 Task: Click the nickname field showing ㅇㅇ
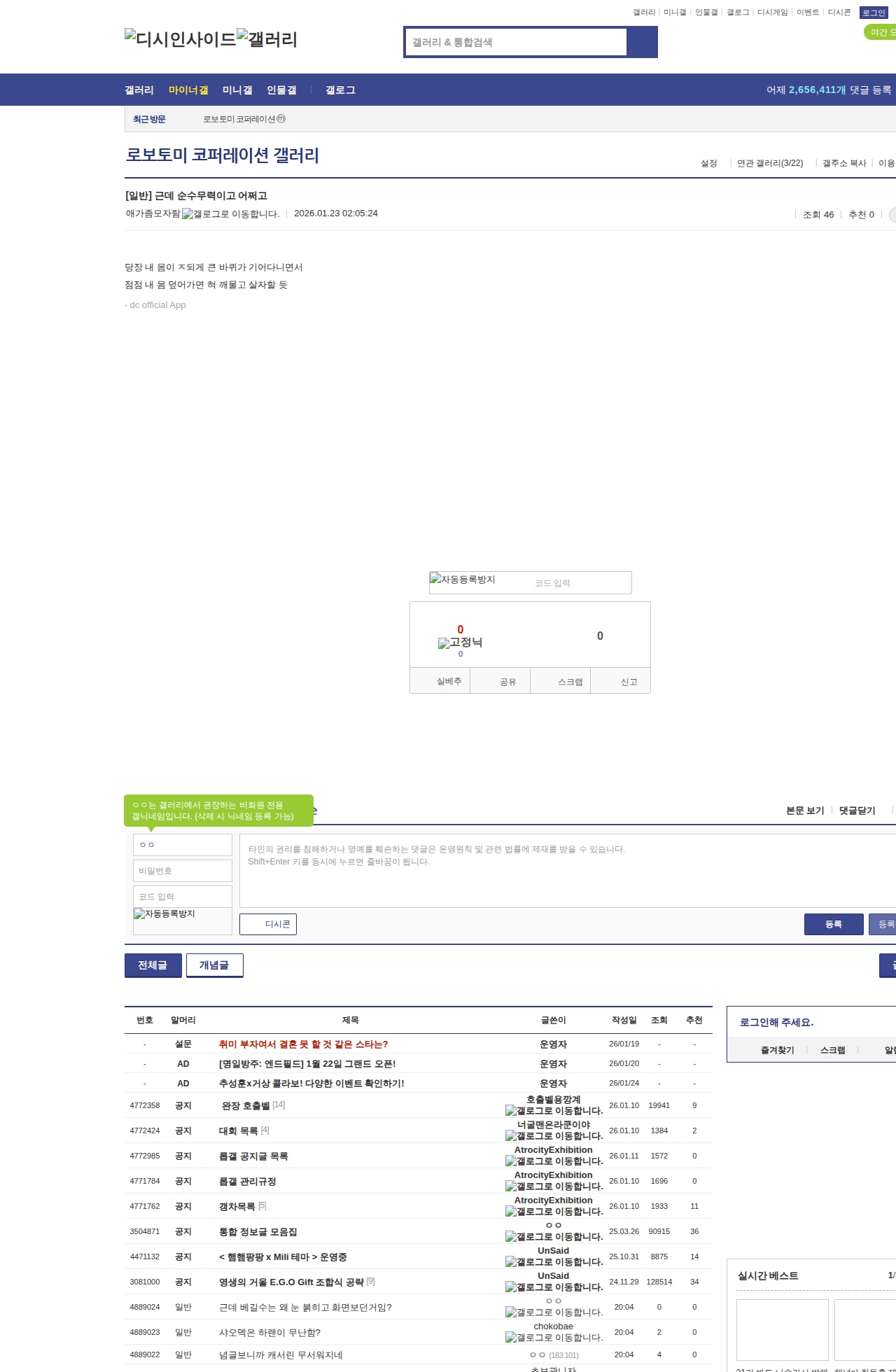(x=183, y=845)
